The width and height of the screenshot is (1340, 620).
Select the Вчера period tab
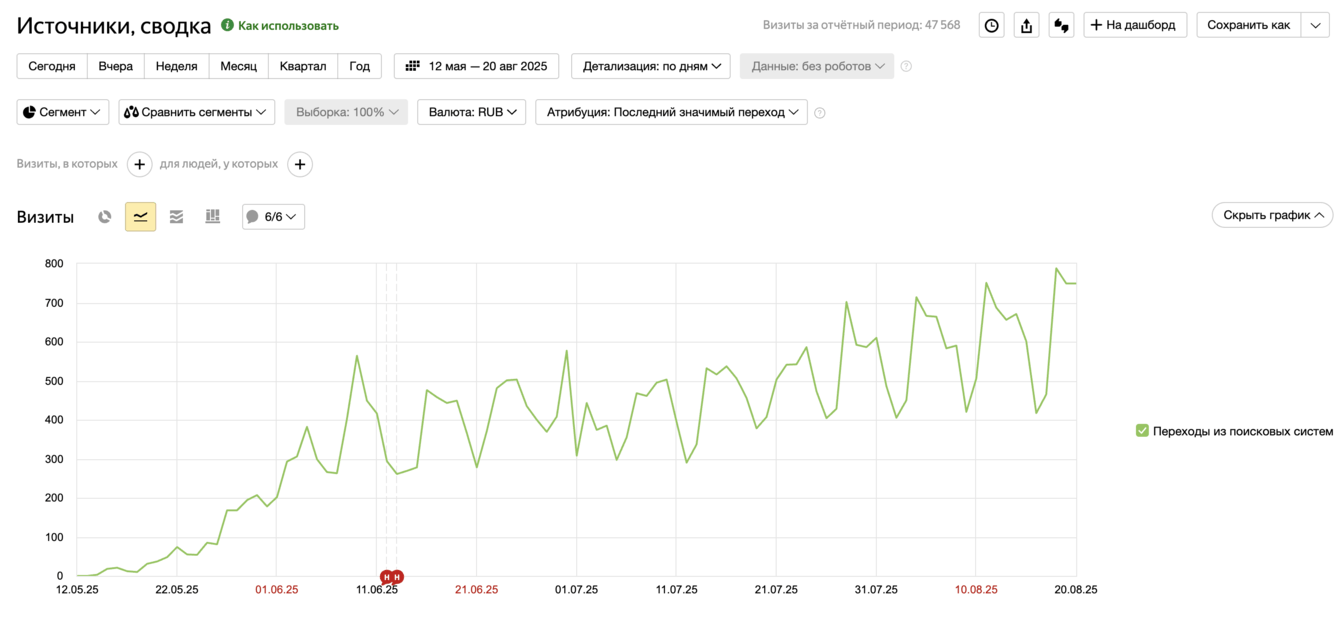(x=116, y=66)
